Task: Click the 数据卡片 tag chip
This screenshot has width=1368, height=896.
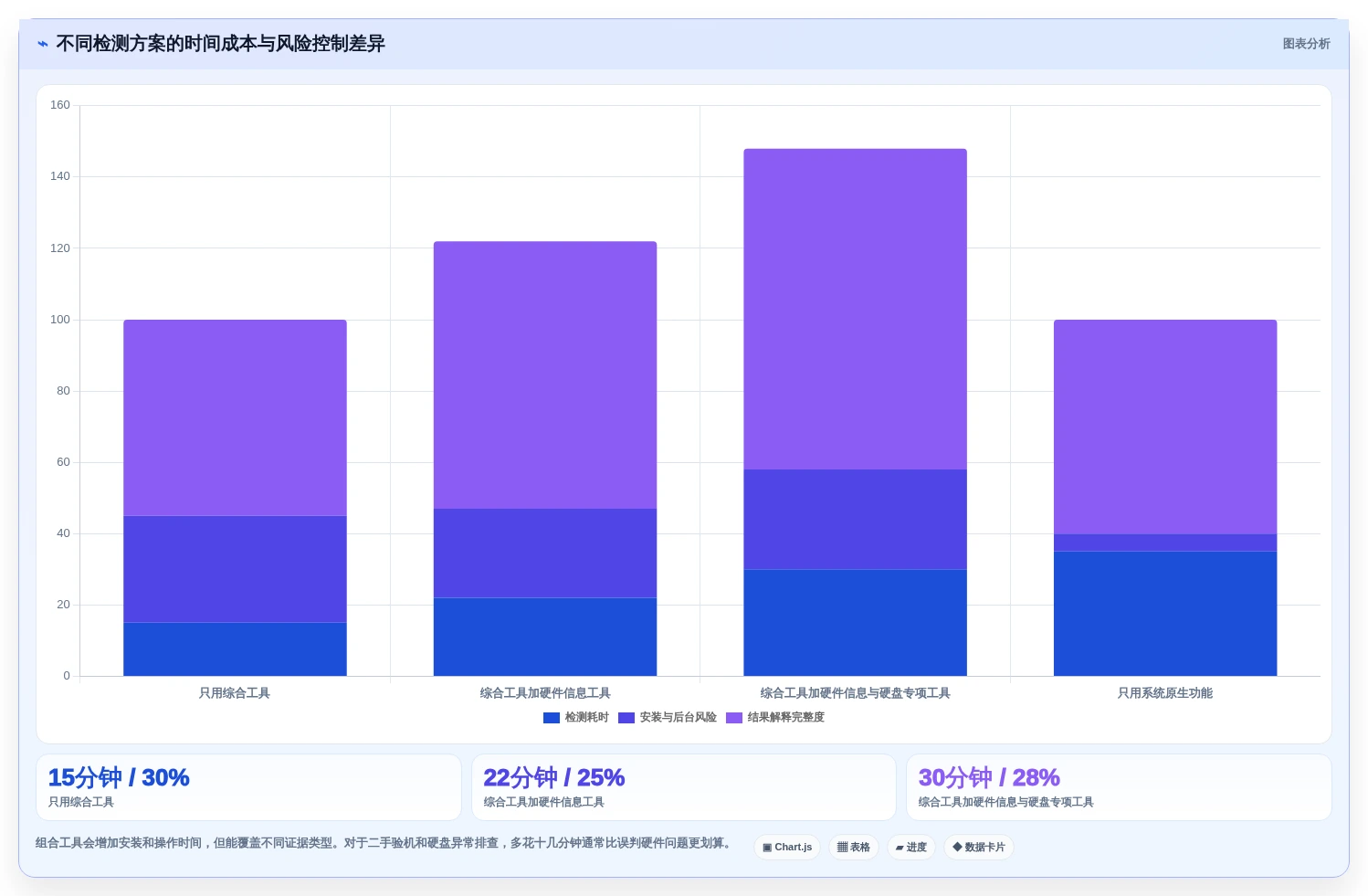Action: tap(979, 848)
